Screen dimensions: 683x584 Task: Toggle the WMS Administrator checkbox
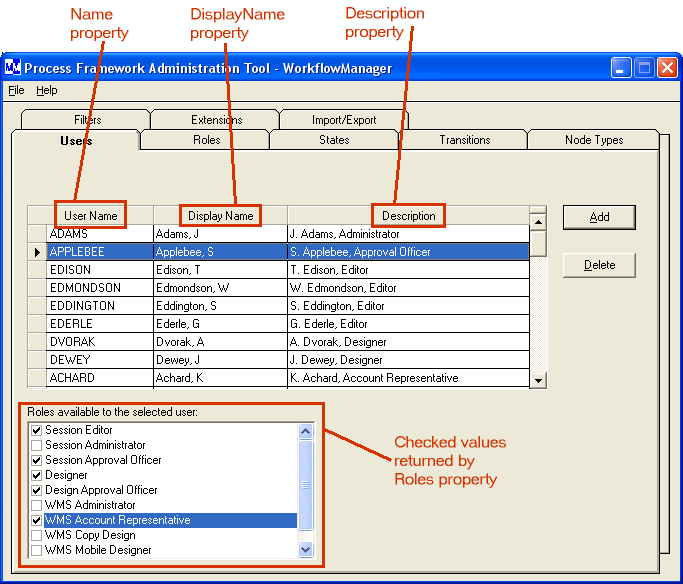(x=36, y=506)
